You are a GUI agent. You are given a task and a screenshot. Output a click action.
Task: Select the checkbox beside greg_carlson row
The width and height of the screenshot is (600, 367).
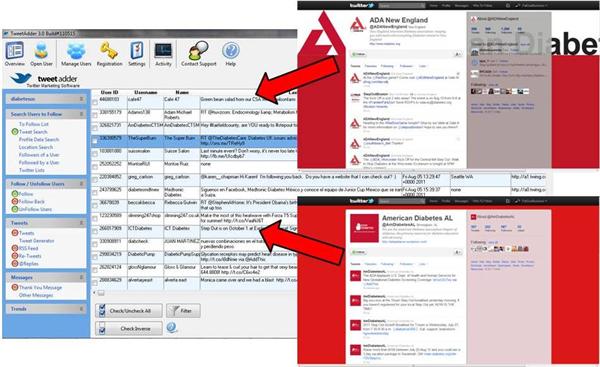(x=95, y=180)
